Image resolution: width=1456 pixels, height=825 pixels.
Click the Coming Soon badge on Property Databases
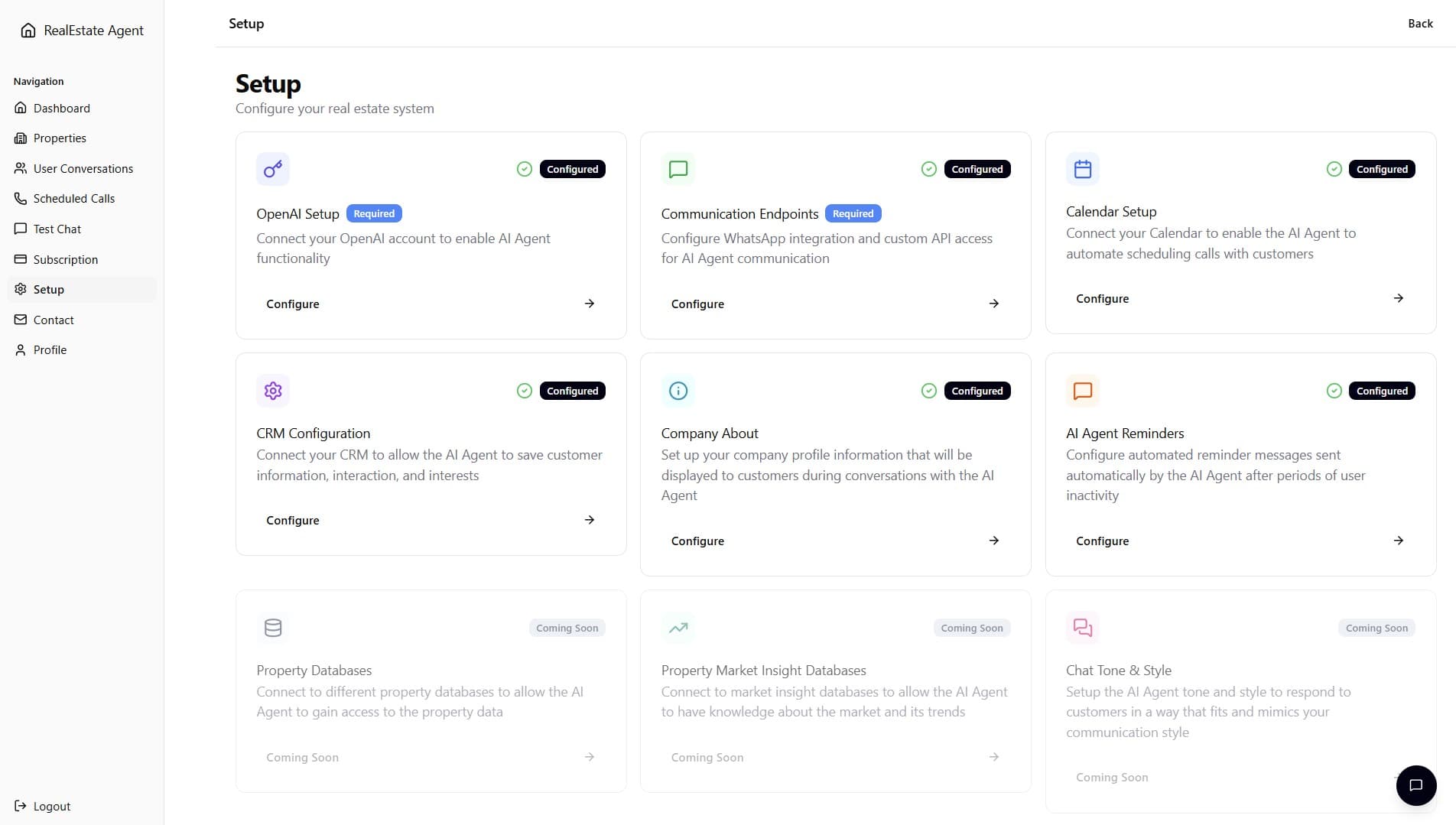[x=567, y=628]
